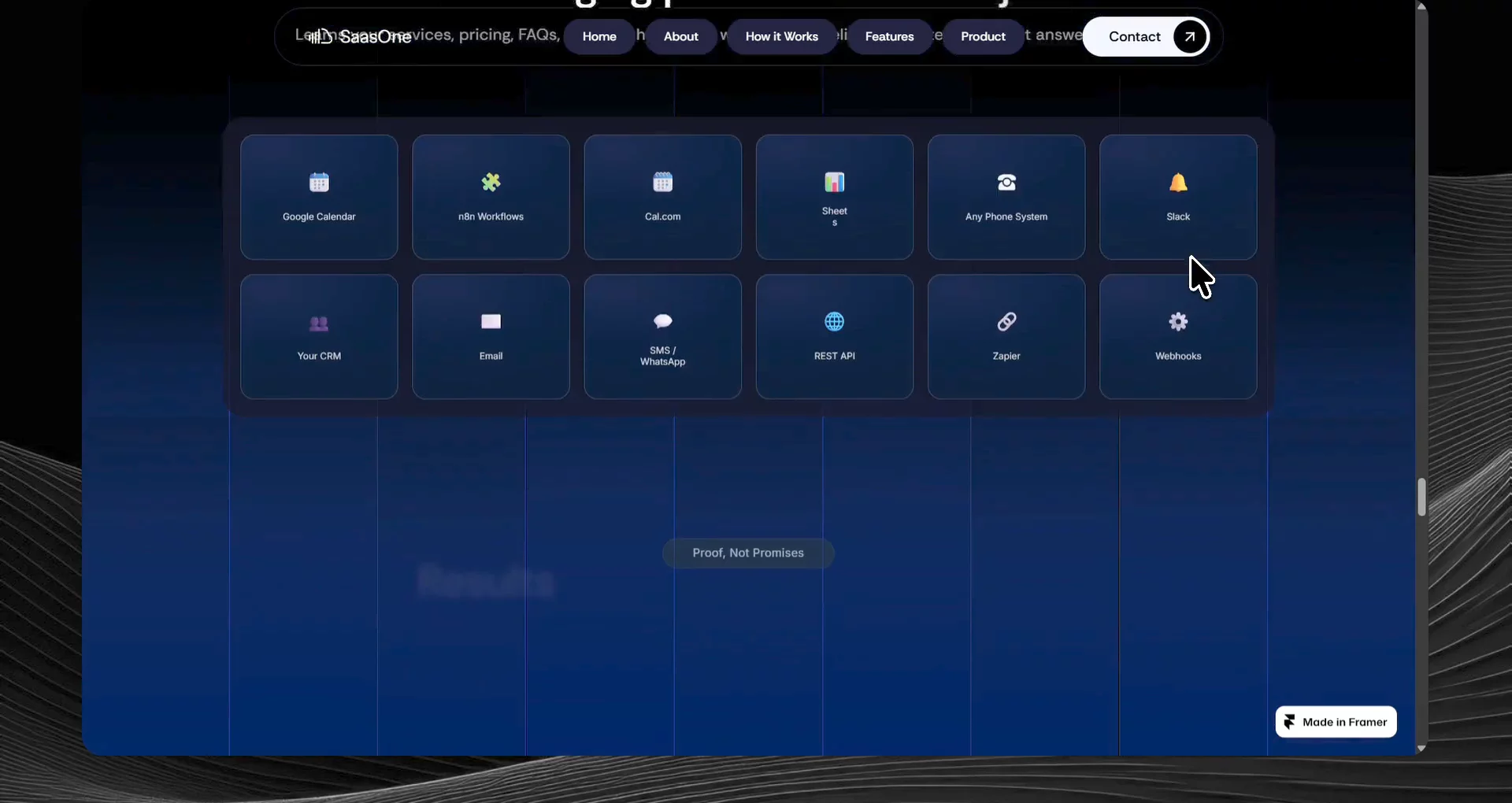Open the About nav item
The image size is (1512, 803).
[x=681, y=36]
